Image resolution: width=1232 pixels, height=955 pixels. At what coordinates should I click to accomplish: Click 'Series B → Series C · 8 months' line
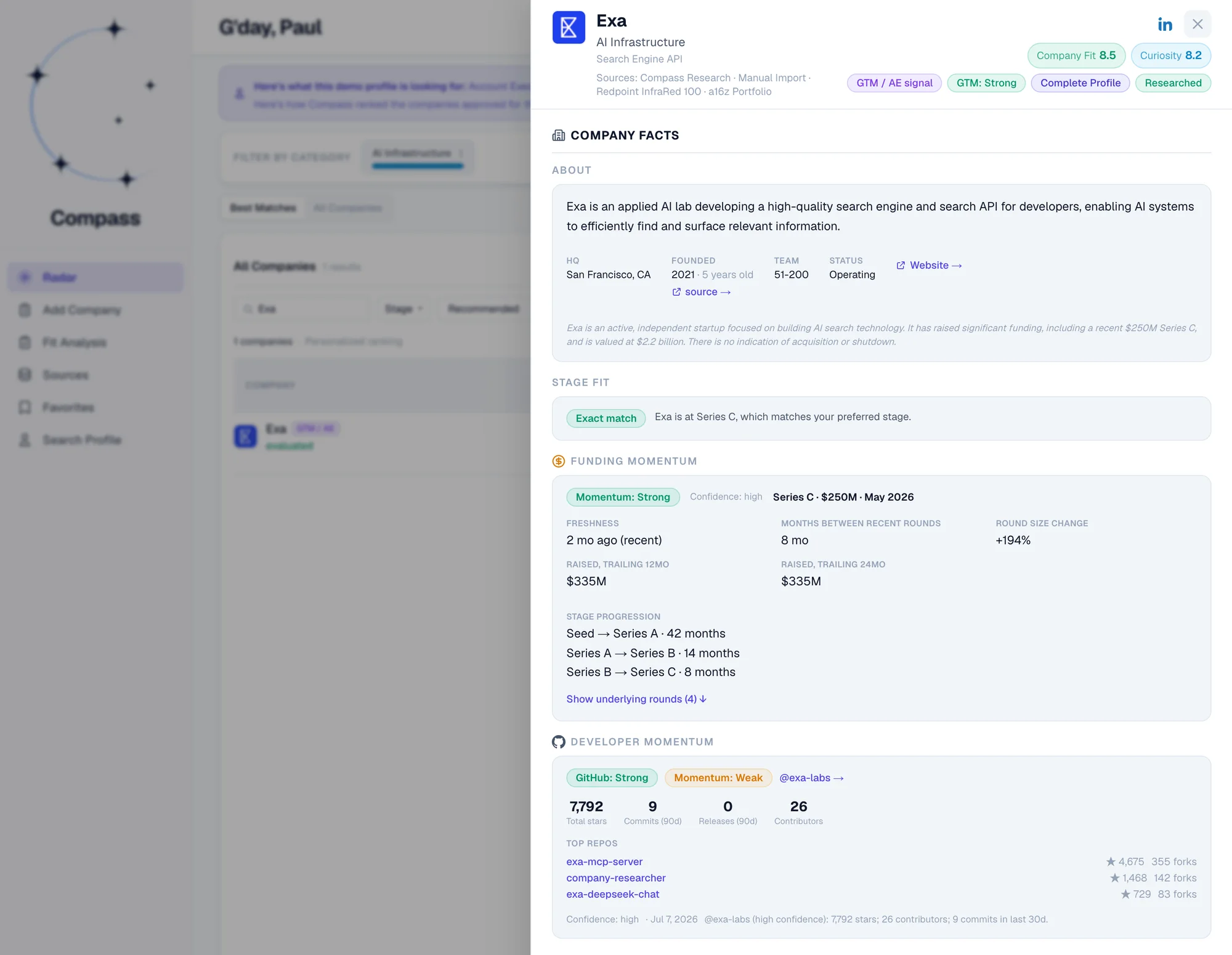pos(650,672)
